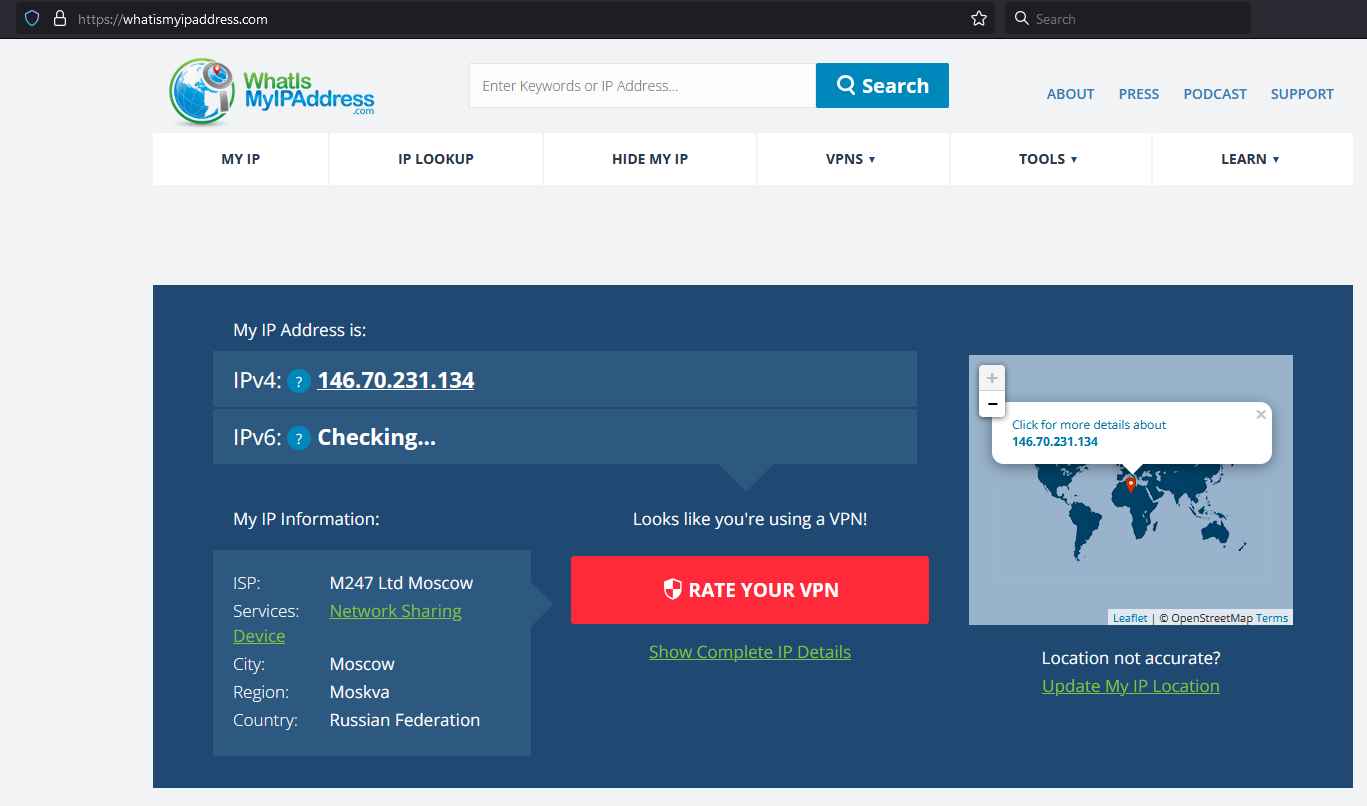1367x806 pixels.
Task: Open the HIDE MY IP menu item
Action: point(650,159)
